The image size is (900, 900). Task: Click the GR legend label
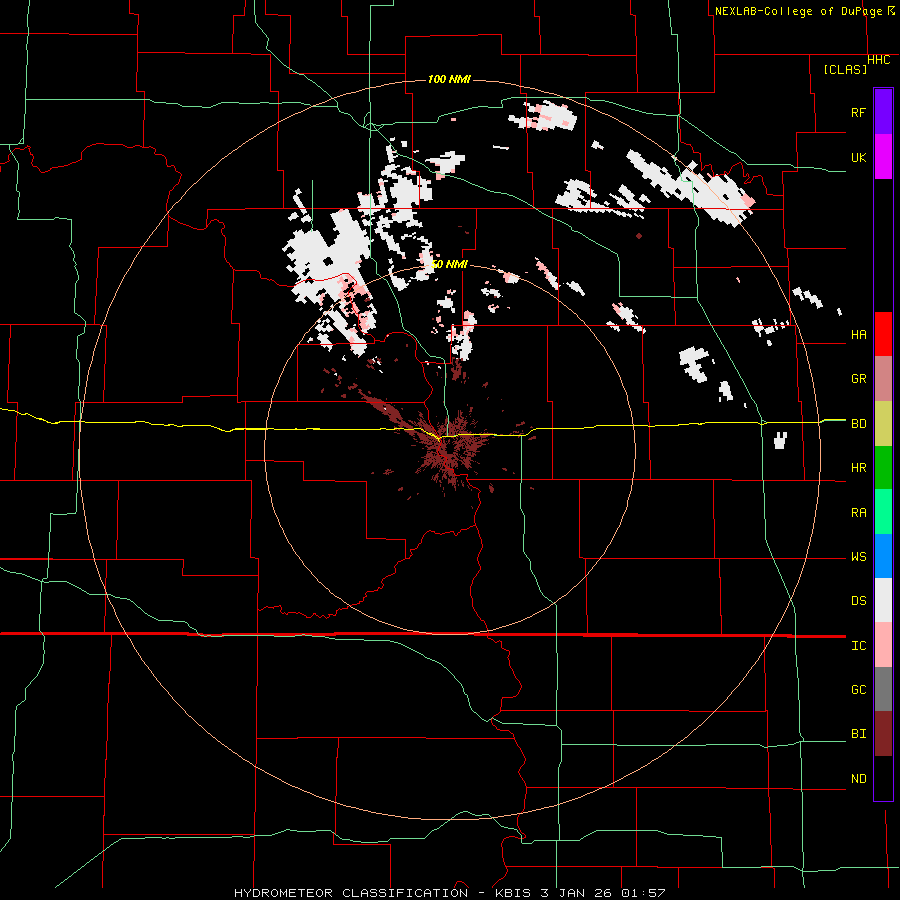coord(858,378)
